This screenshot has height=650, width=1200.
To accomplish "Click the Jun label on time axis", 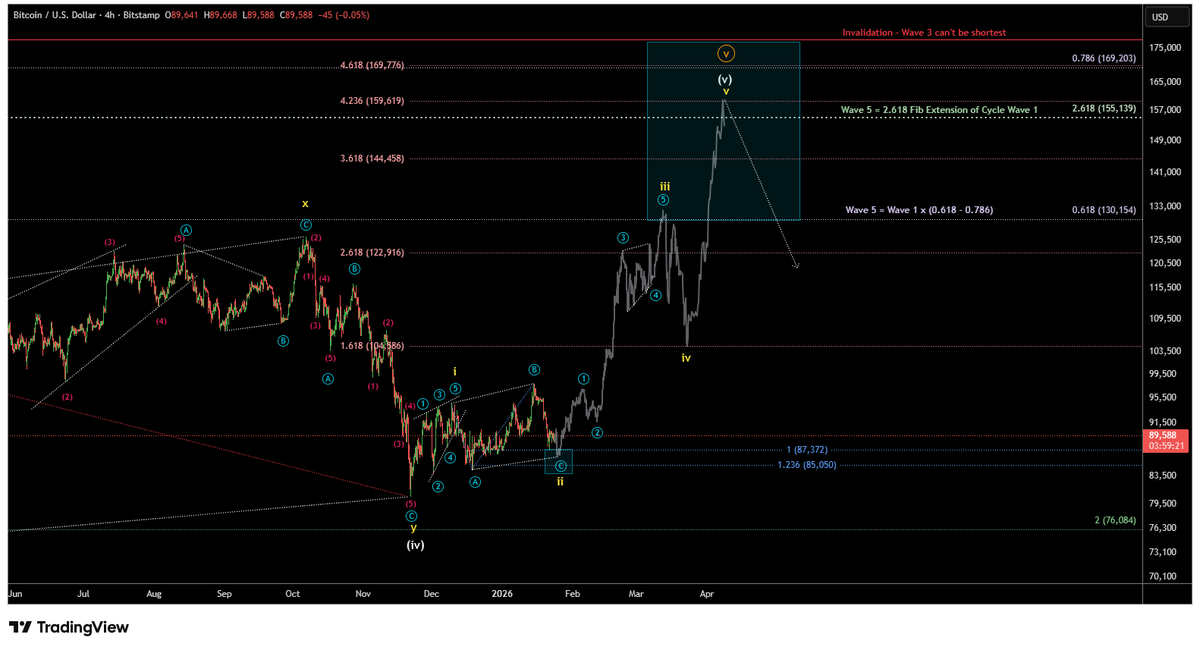I will coord(15,593).
